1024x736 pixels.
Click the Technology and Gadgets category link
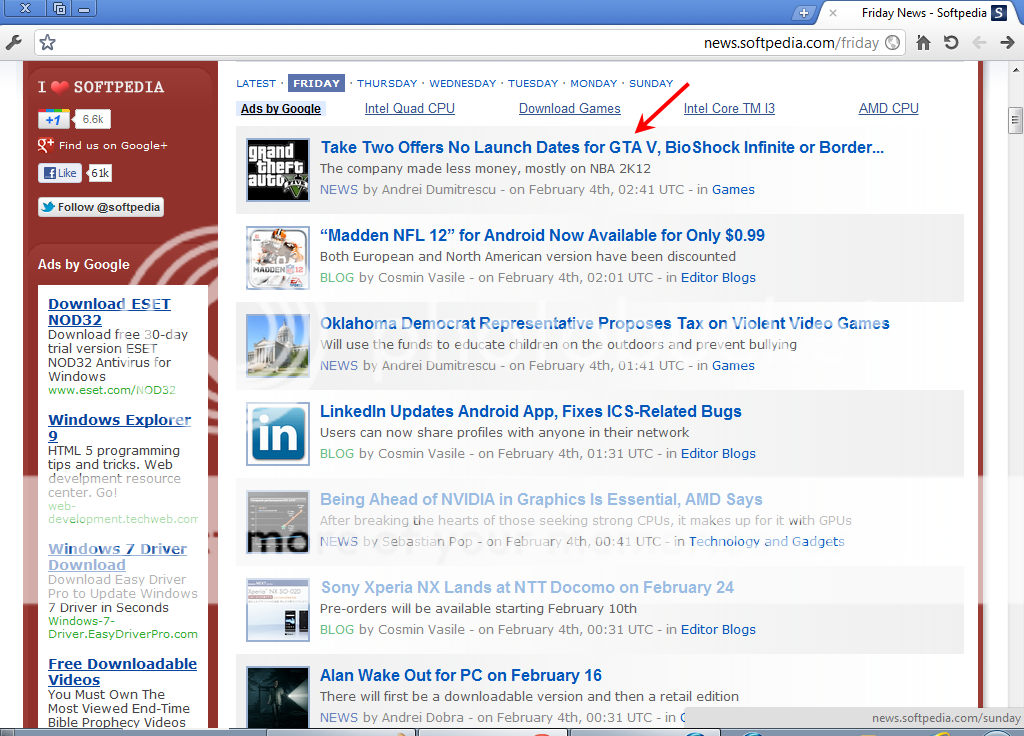coord(767,541)
